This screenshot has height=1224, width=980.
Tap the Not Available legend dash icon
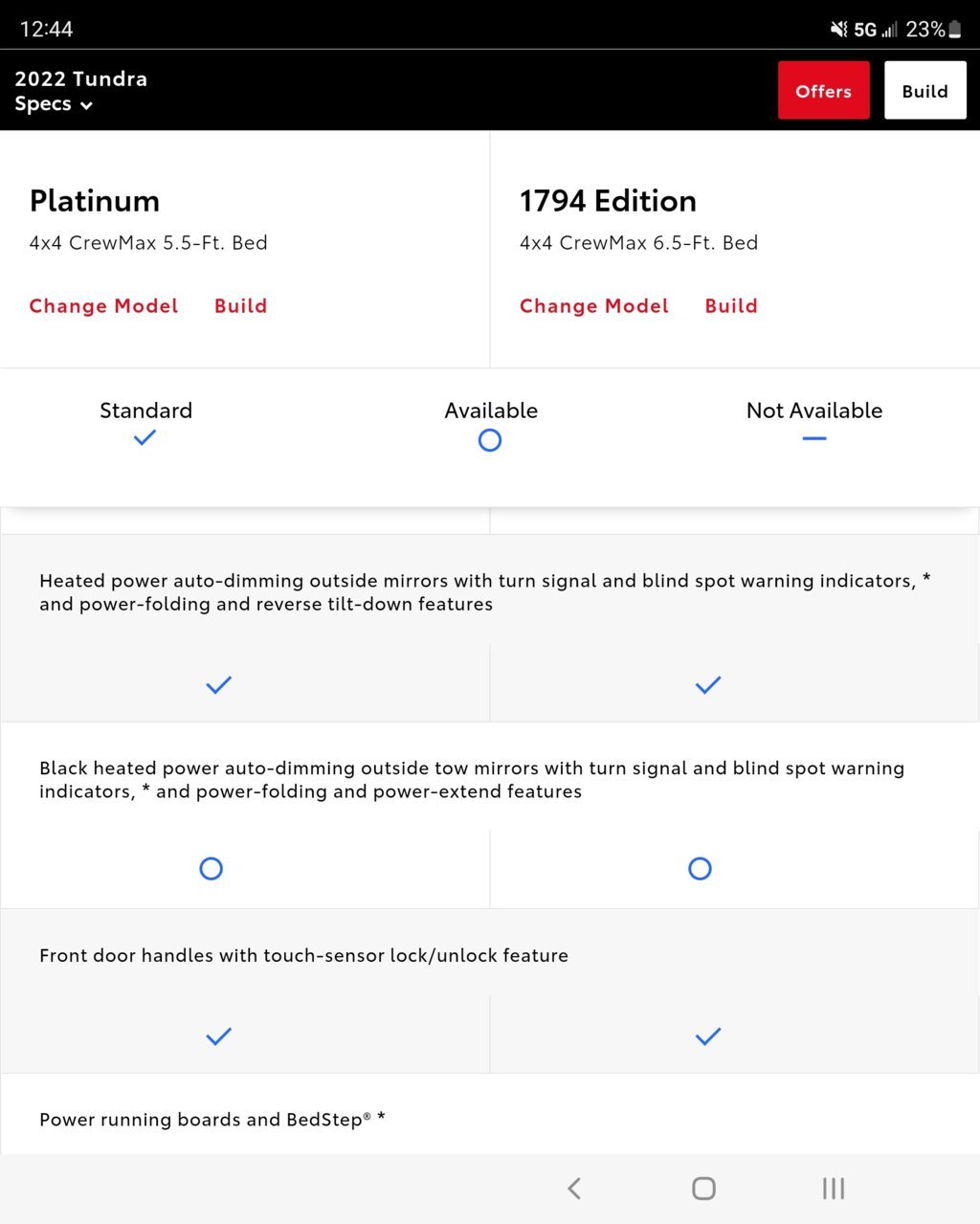pos(814,438)
